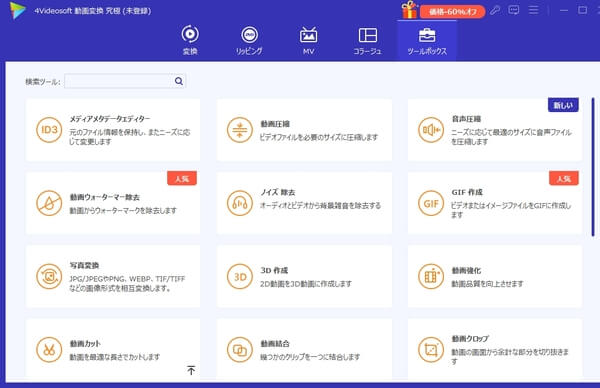
Task: Click the 動画カット title text
Action: 85,344
